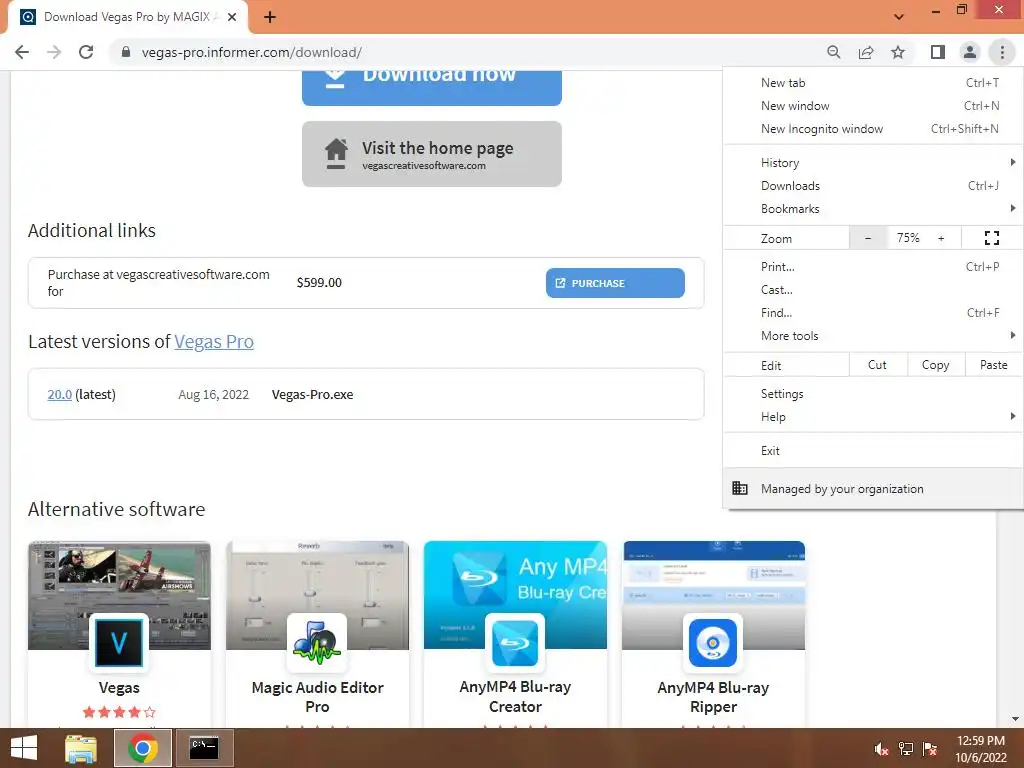Open the Vegas Pro link
The width and height of the screenshot is (1024, 768).
[x=214, y=342]
